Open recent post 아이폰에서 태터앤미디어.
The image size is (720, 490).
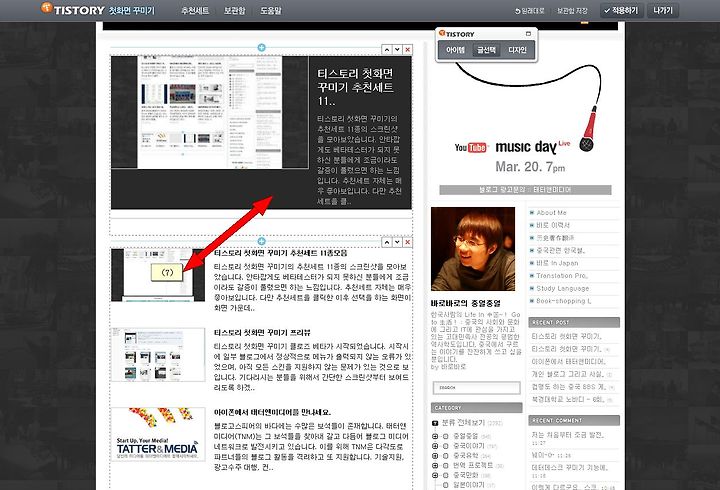click(568, 361)
